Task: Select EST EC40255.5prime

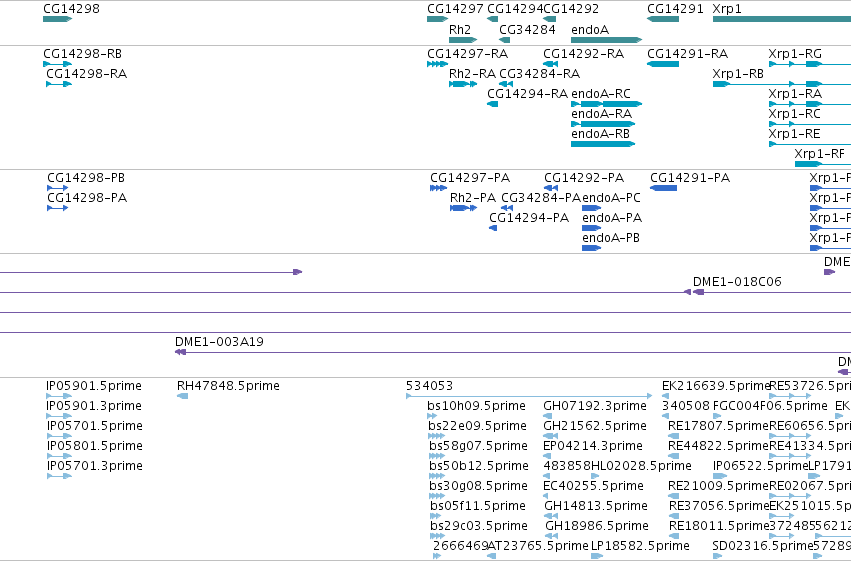Action: coord(547,496)
